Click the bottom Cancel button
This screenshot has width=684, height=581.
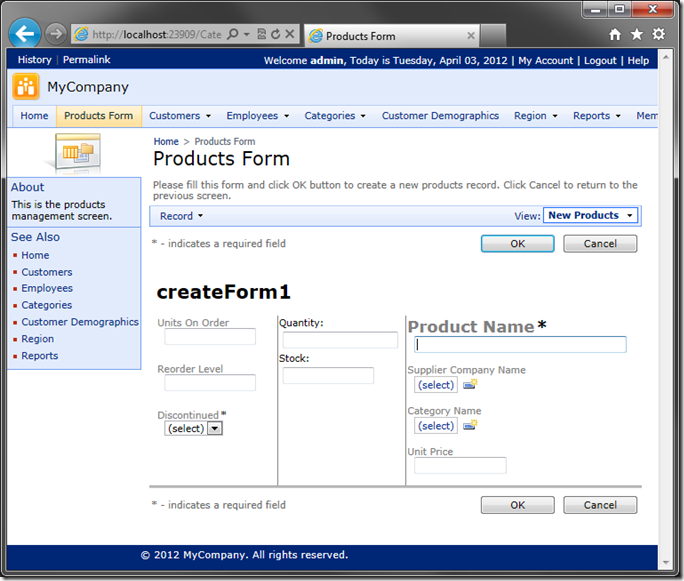[x=600, y=505]
